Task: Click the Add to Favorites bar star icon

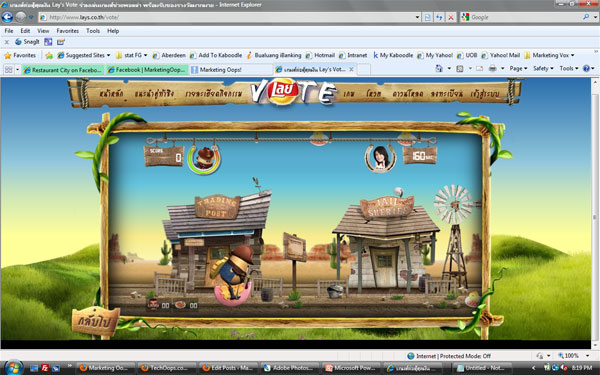Action: coord(49,55)
